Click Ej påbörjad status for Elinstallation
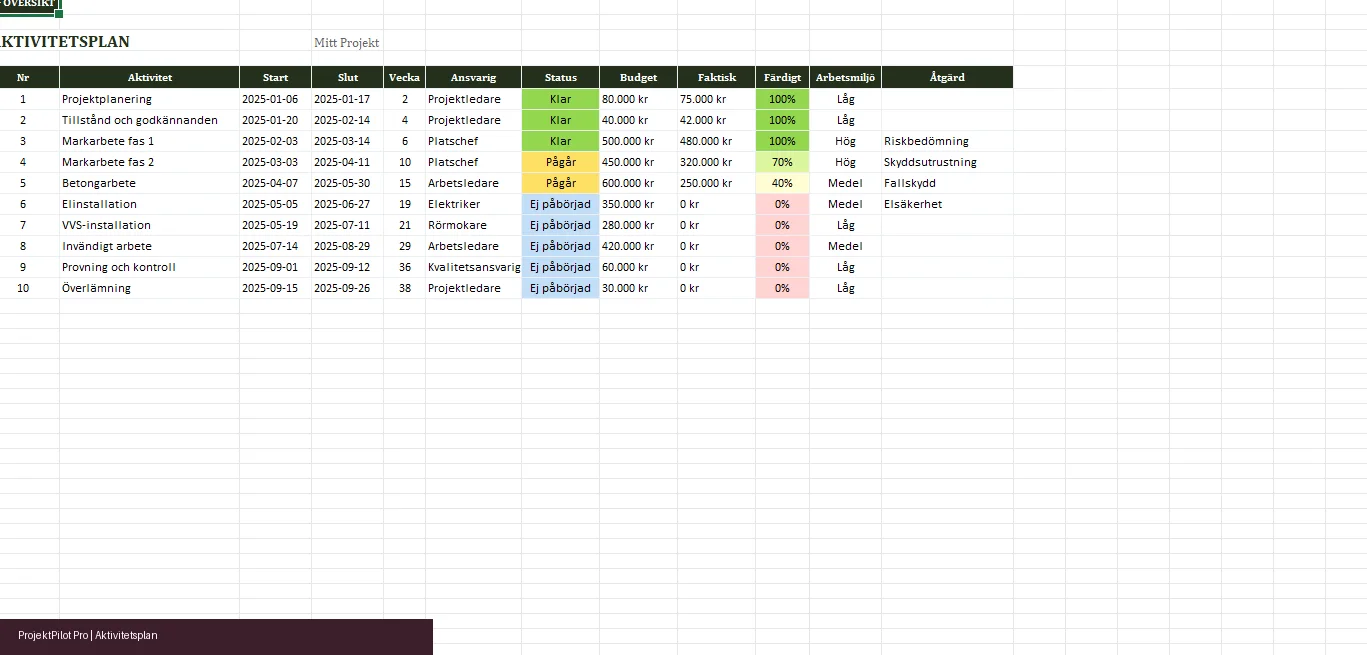This screenshot has width=1367, height=655. (561, 204)
